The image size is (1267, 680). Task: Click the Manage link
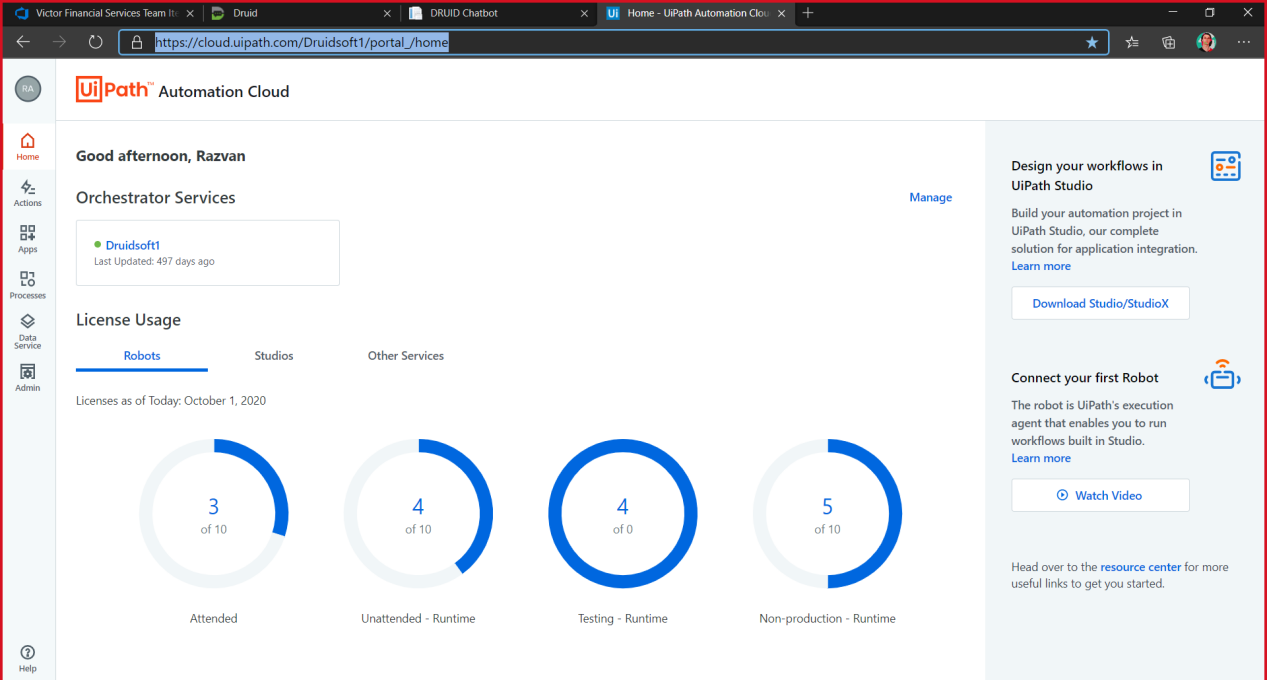pos(930,198)
